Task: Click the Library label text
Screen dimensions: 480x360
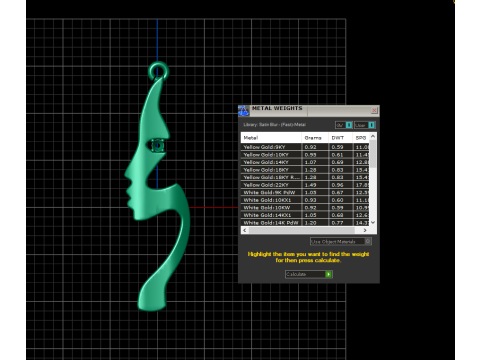Action: coord(275,125)
